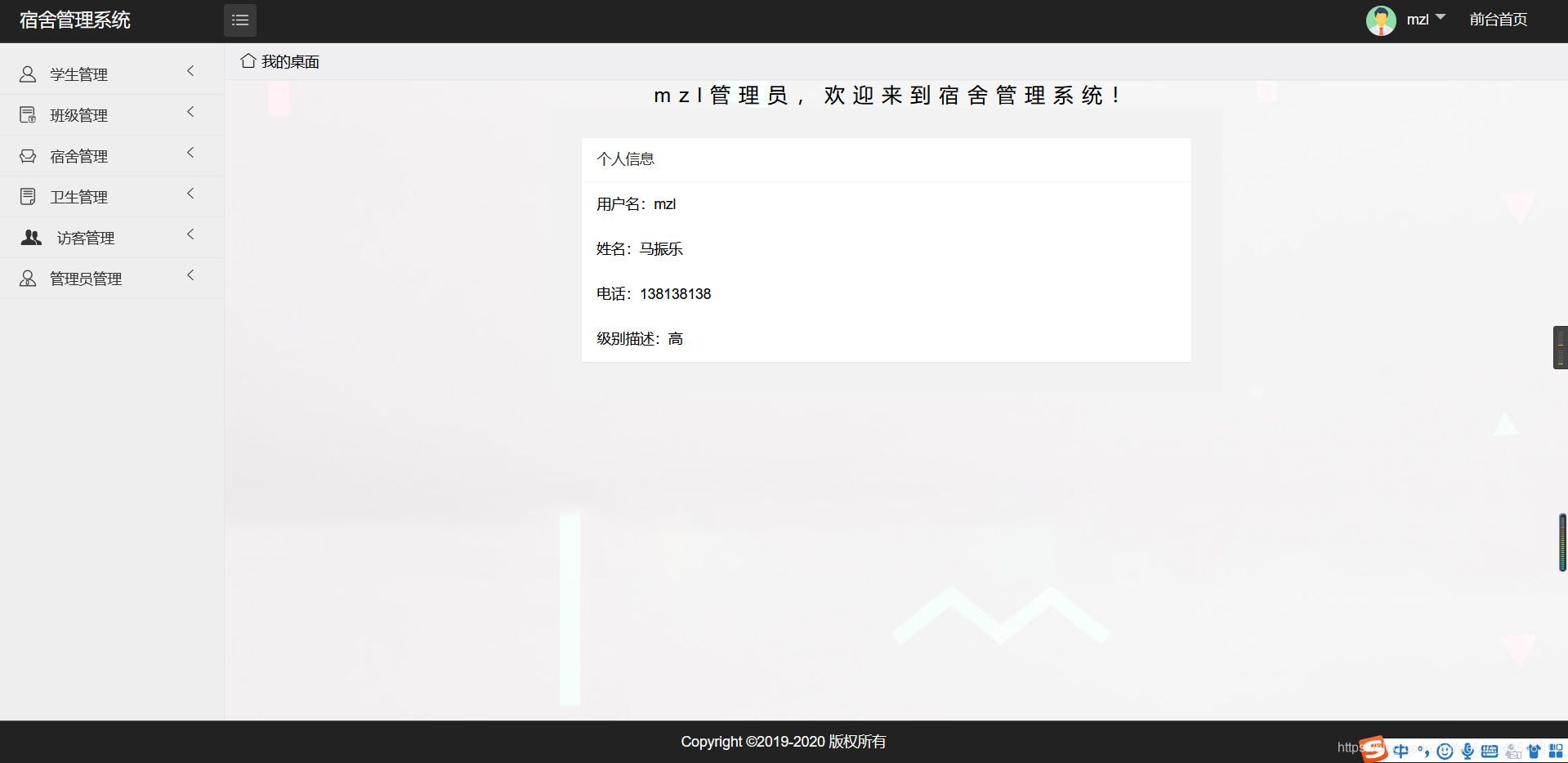Click the home icon beside 我的桌面
This screenshot has height=763, width=1568.
[248, 60]
